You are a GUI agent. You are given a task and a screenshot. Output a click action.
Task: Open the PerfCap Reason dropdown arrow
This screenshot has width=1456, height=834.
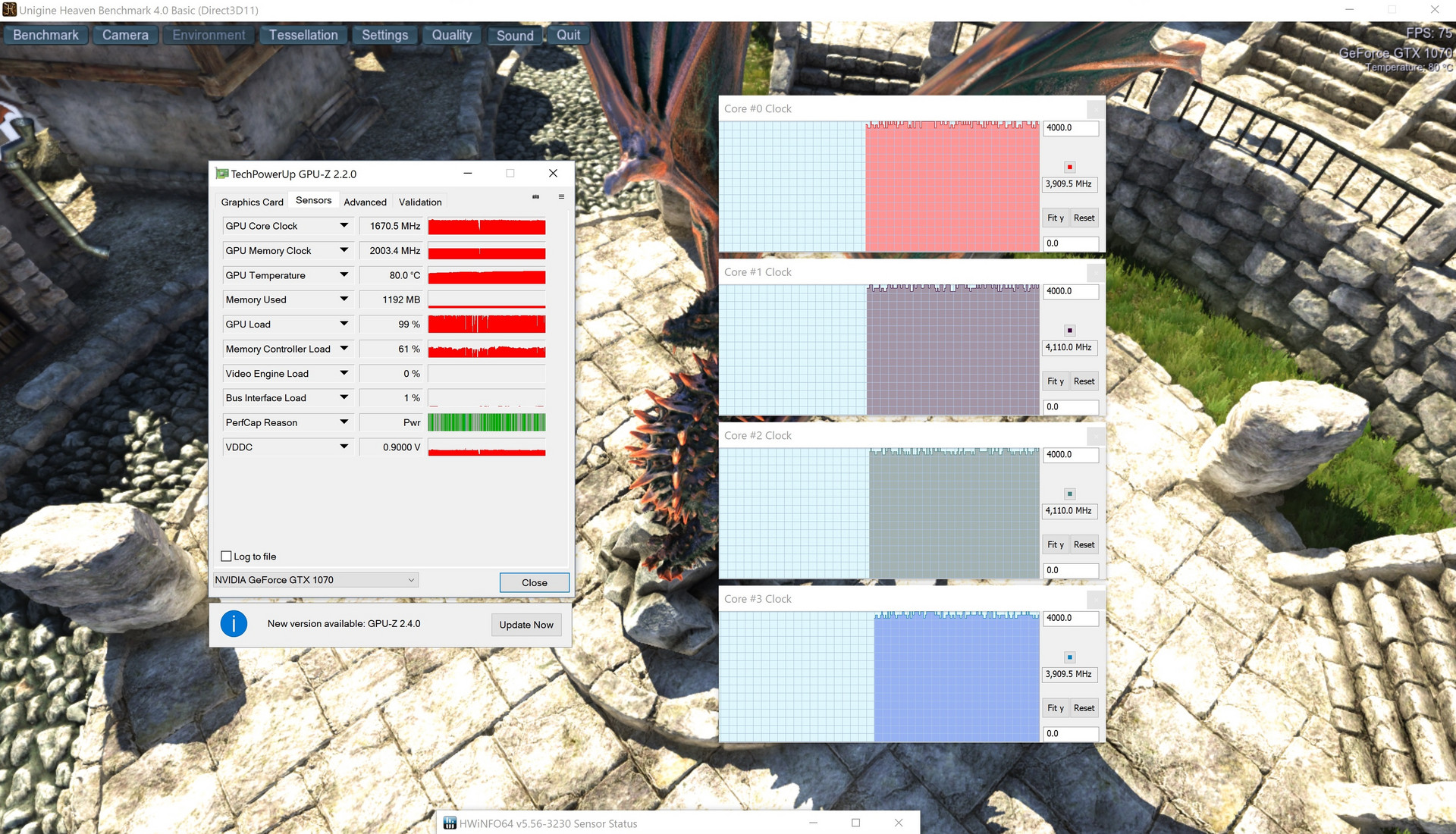(x=344, y=422)
